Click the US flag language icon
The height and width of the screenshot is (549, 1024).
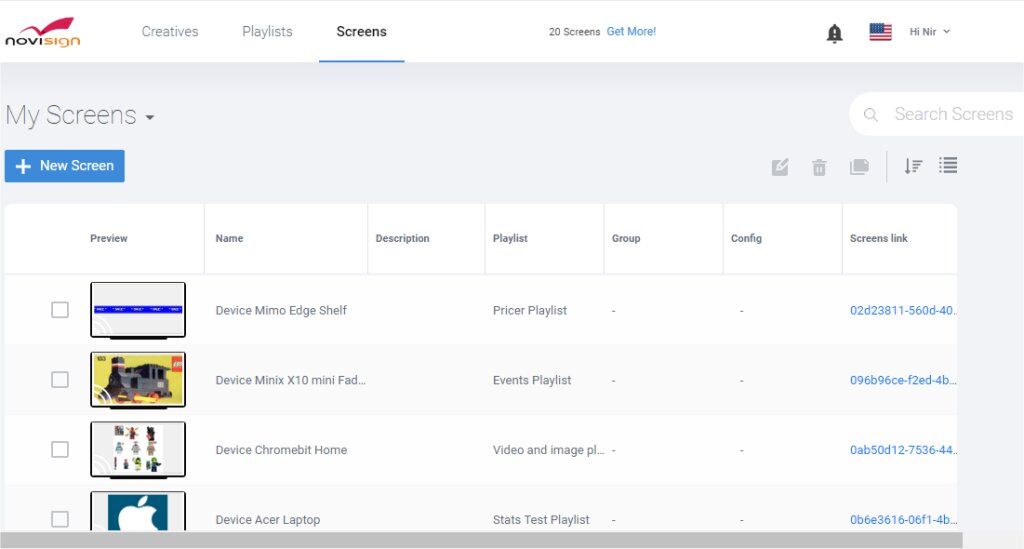(x=880, y=32)
